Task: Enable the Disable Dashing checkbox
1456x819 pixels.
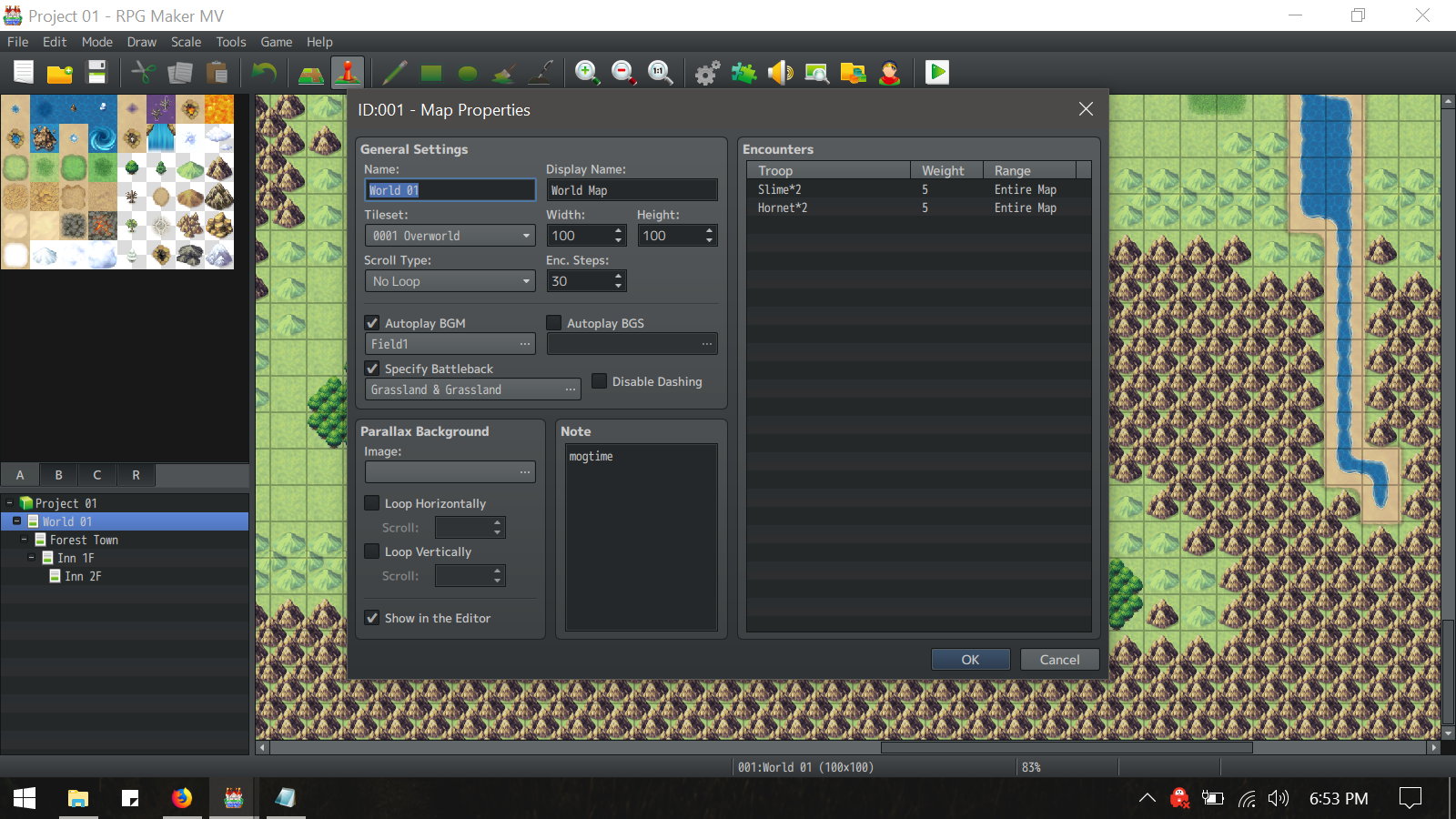Action: tap(600, 381)
